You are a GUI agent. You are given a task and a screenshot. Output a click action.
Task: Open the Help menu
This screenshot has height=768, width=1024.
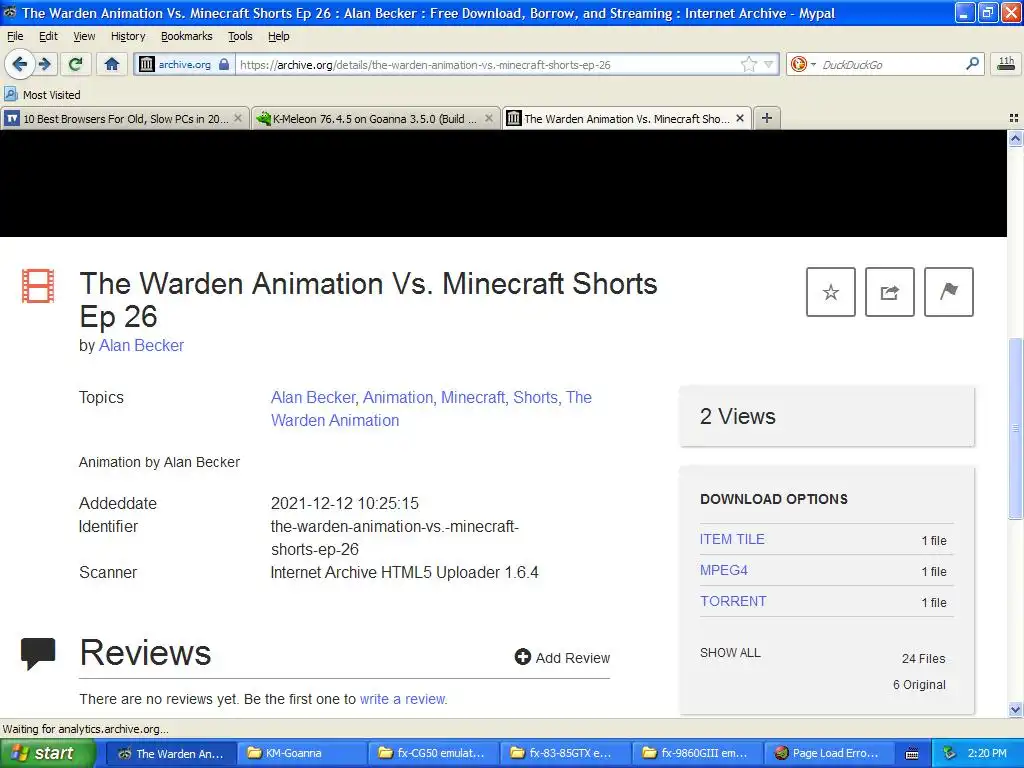pyautogui.click(x=279, y=36)
